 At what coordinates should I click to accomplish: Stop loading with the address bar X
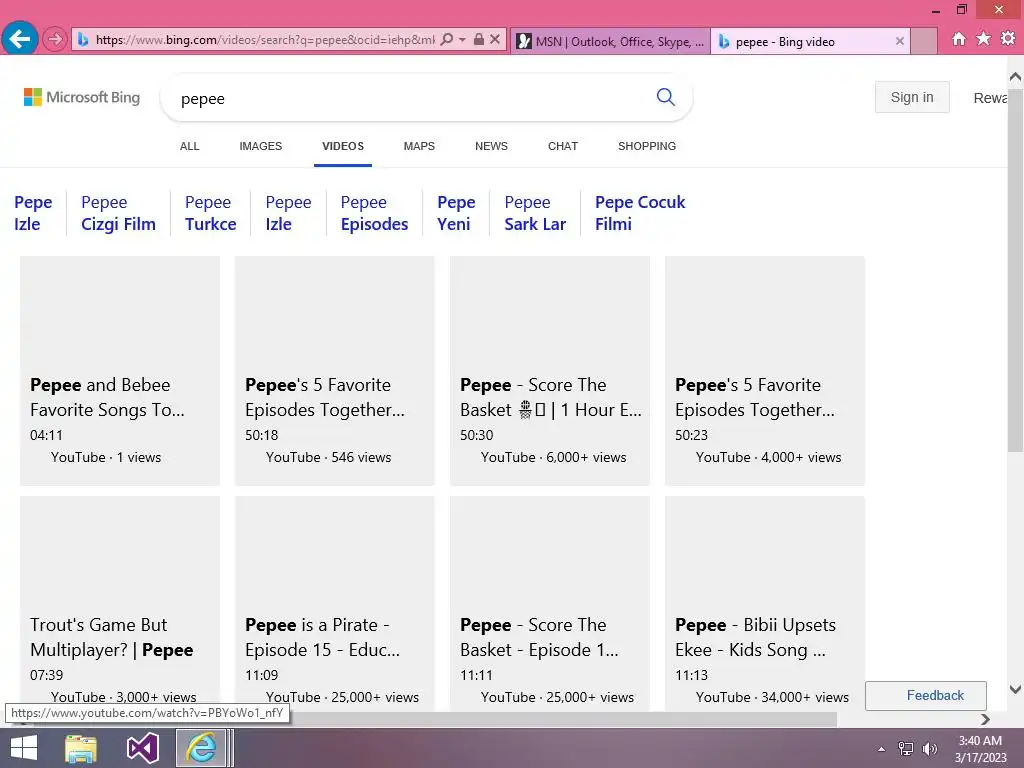pyautogui.click(x=495, y=39)
